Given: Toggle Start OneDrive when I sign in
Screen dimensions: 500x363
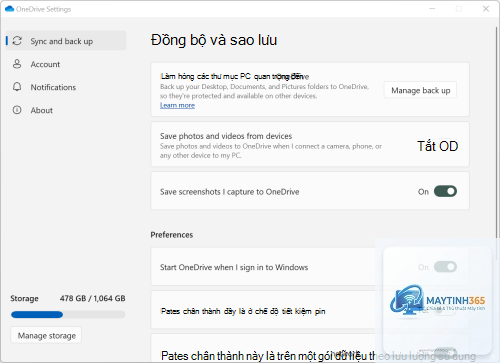Looking at the screenshot, I should point(445,267).
